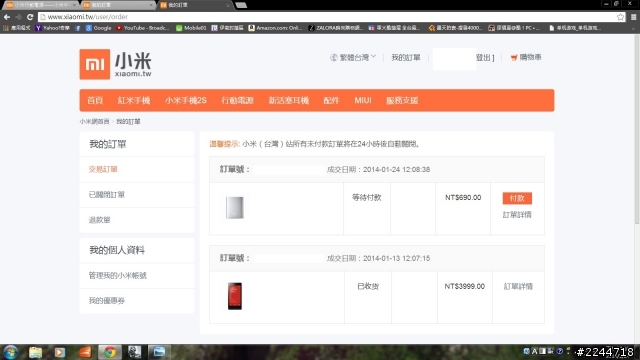Open 我的優惠券 in the sidebar
640x360 pixels.
click(x=107, y=301)
